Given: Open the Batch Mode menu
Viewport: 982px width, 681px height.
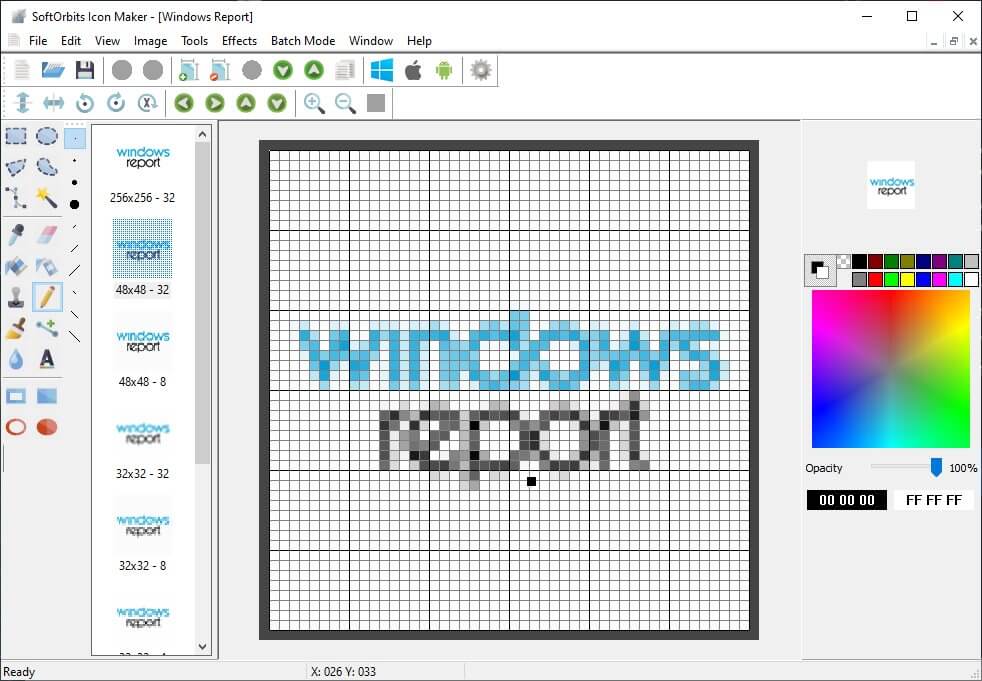Looking at the screenshot, I should pyautogui.click(x=302, y=41).
